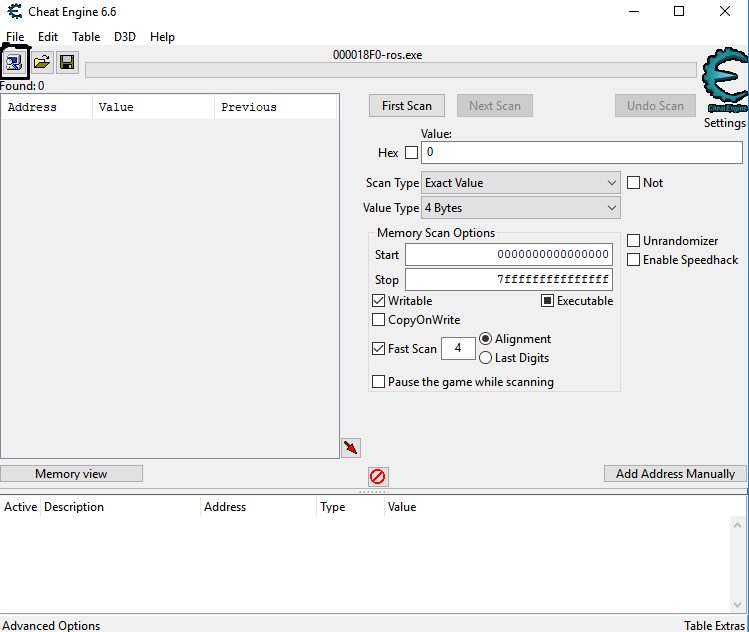Viewport: 749px width, 632px height.
Task: Open Memory view
Action: pos(71,474)
